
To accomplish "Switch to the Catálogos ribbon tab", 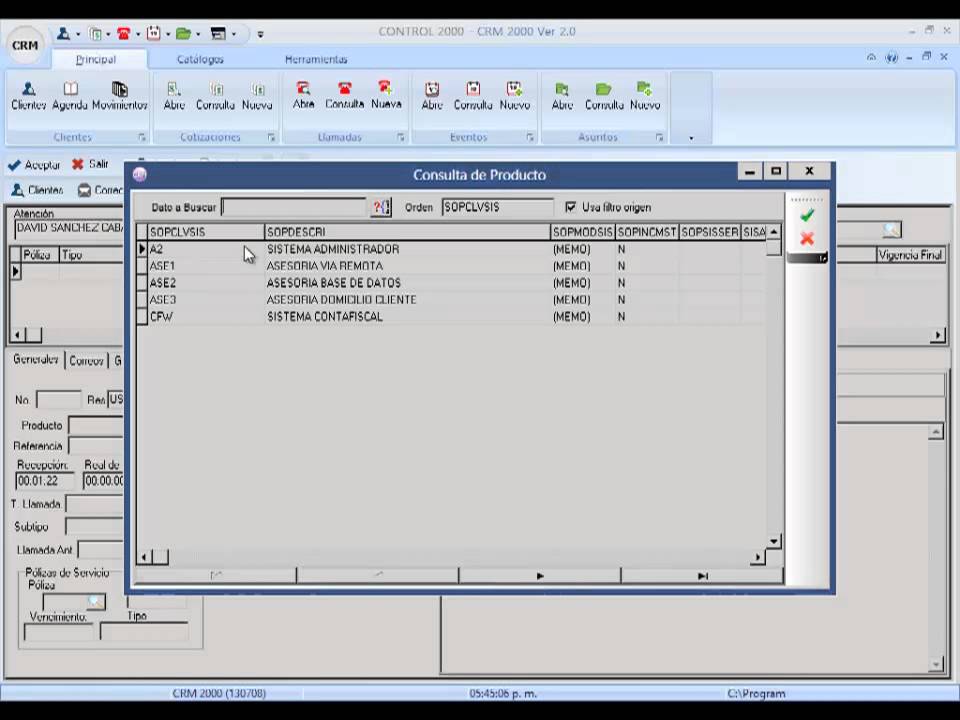I will coord(200,59).
